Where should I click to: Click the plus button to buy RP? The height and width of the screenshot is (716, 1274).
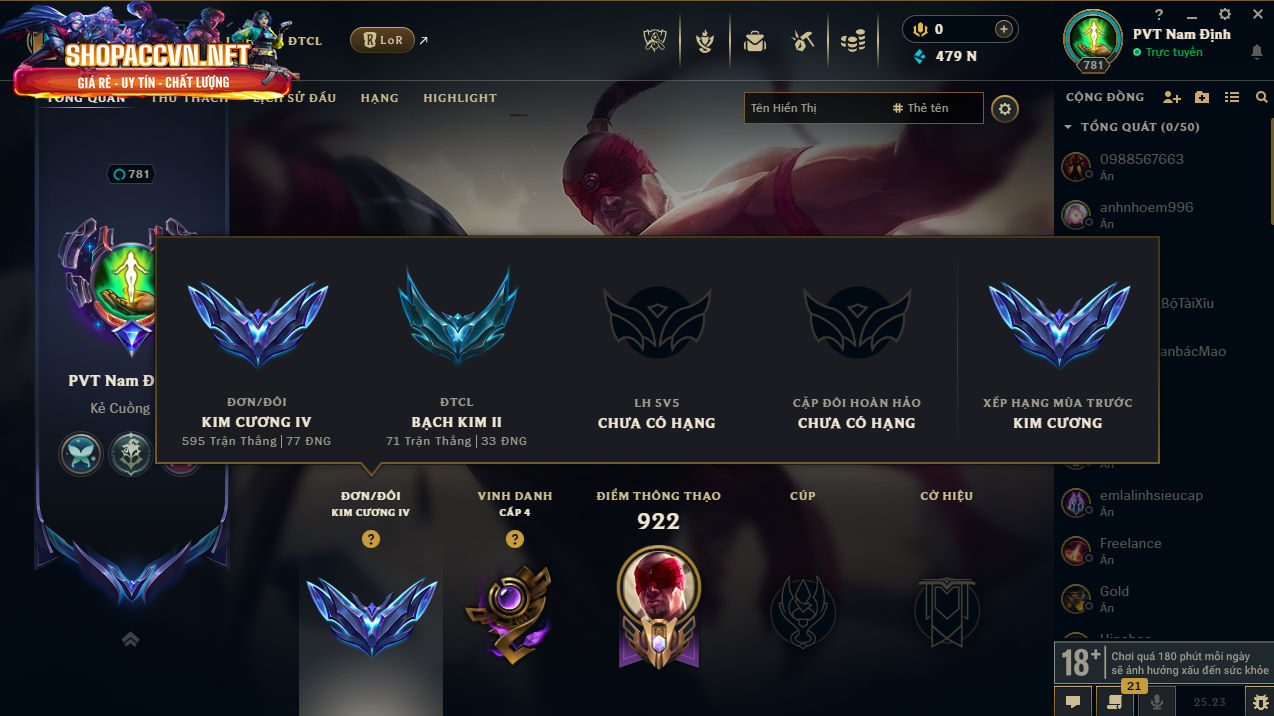[1003, 29]
